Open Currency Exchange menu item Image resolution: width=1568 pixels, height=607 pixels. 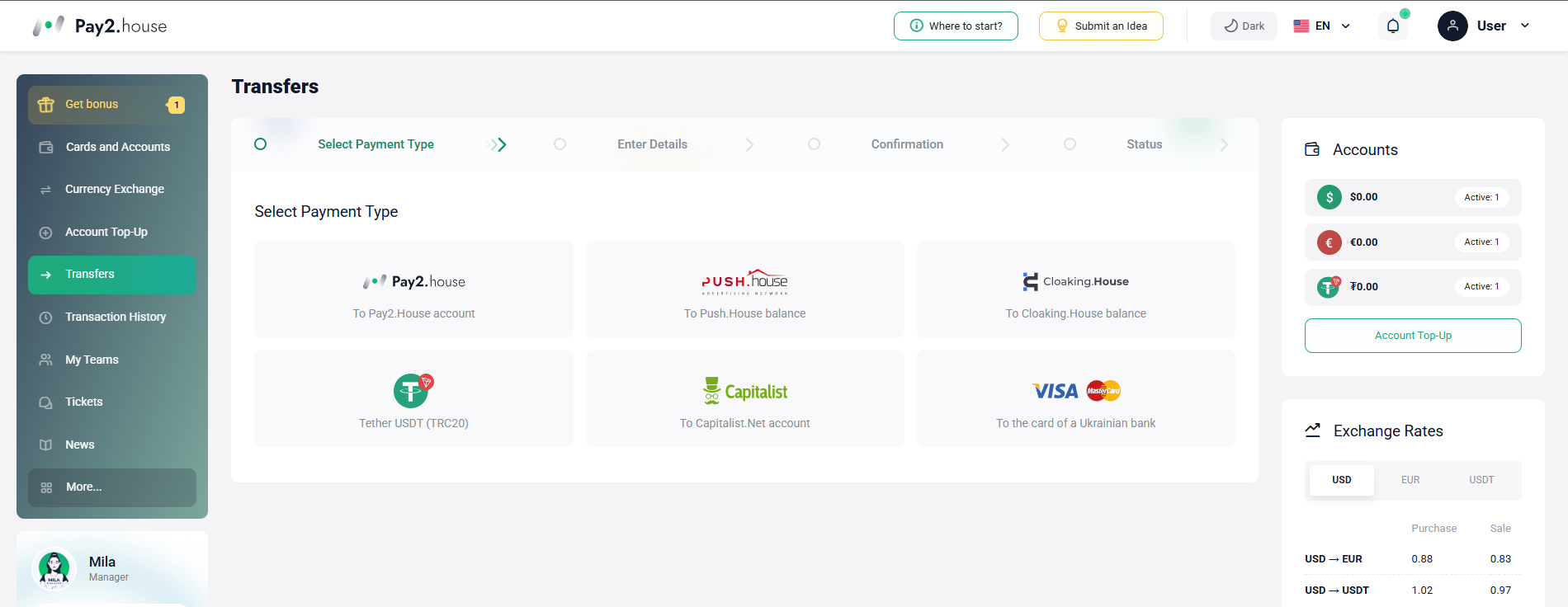pos(112,190)
